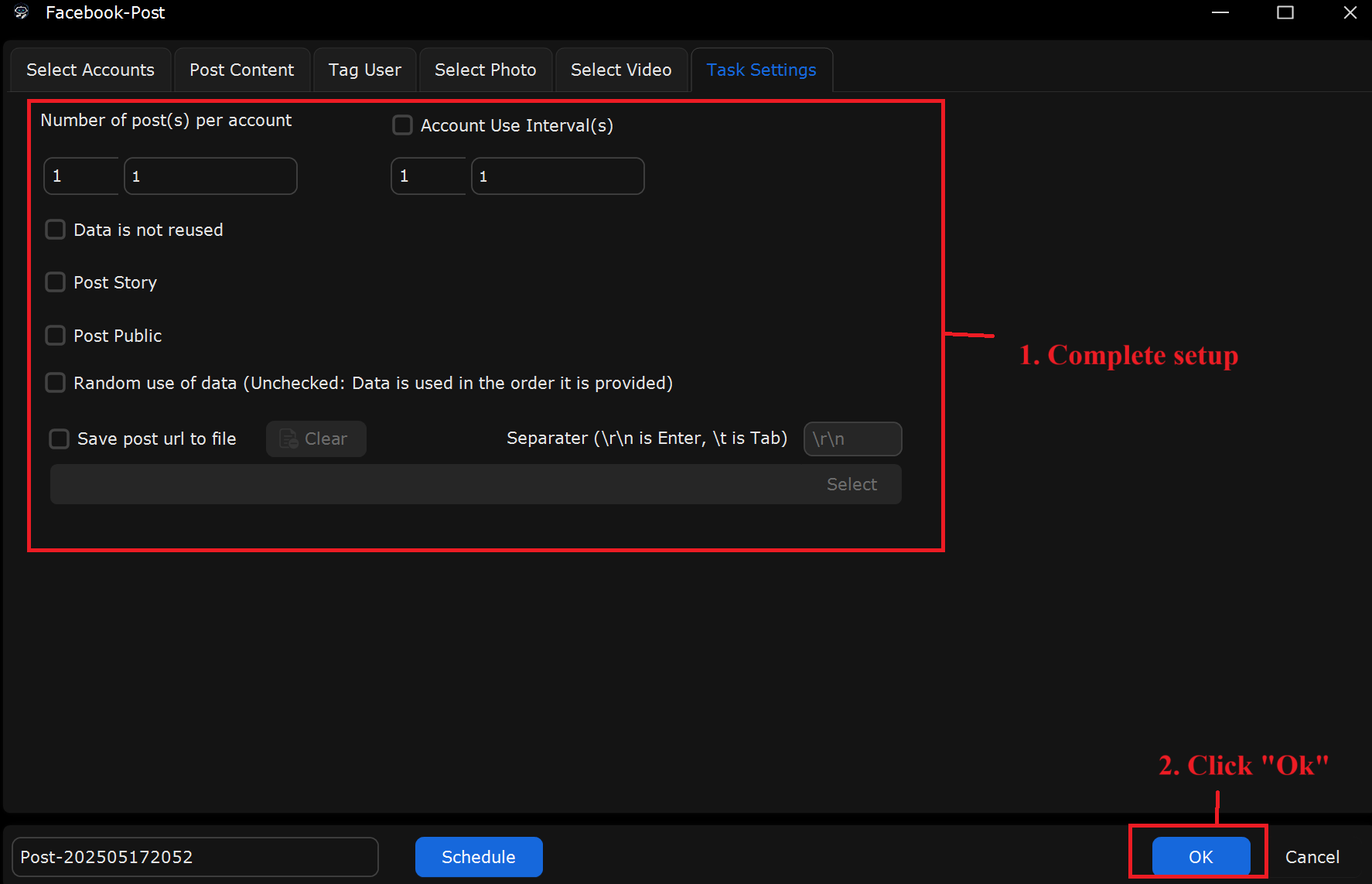The image size is (1372, 884).
Task: Enable the Post Public option
Action: pos(55,336)
